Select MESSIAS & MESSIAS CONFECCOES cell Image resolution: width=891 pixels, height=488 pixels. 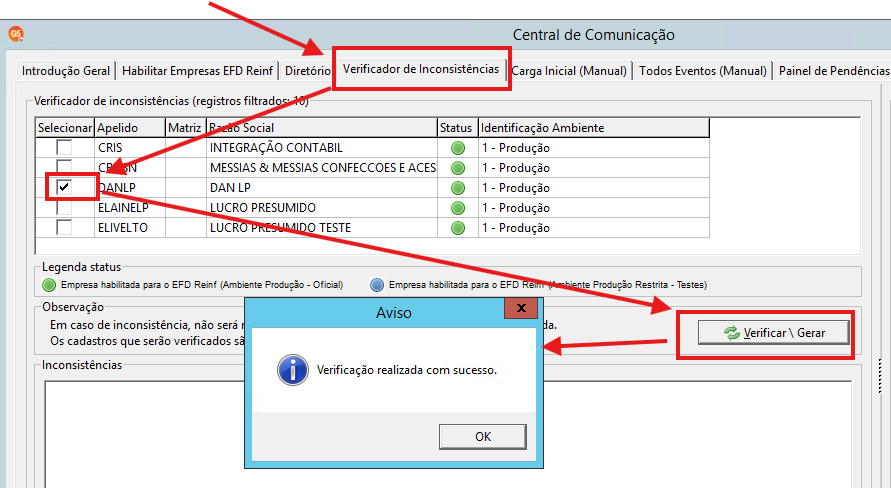point(322,168)
